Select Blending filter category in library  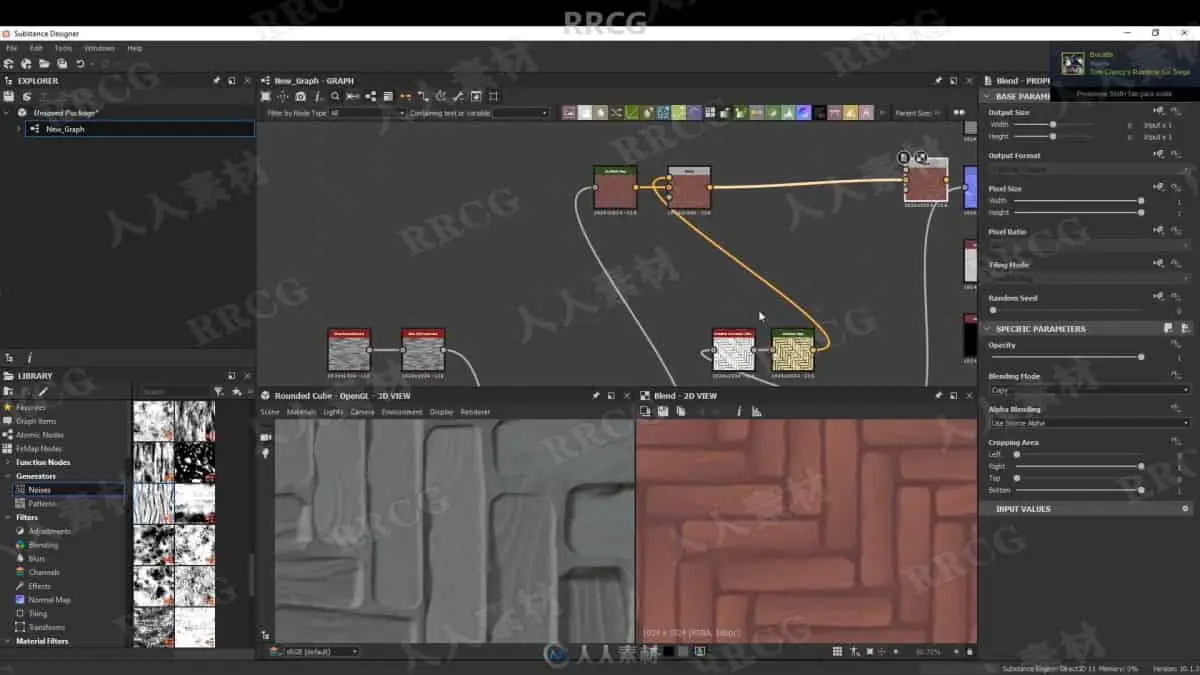43,545
